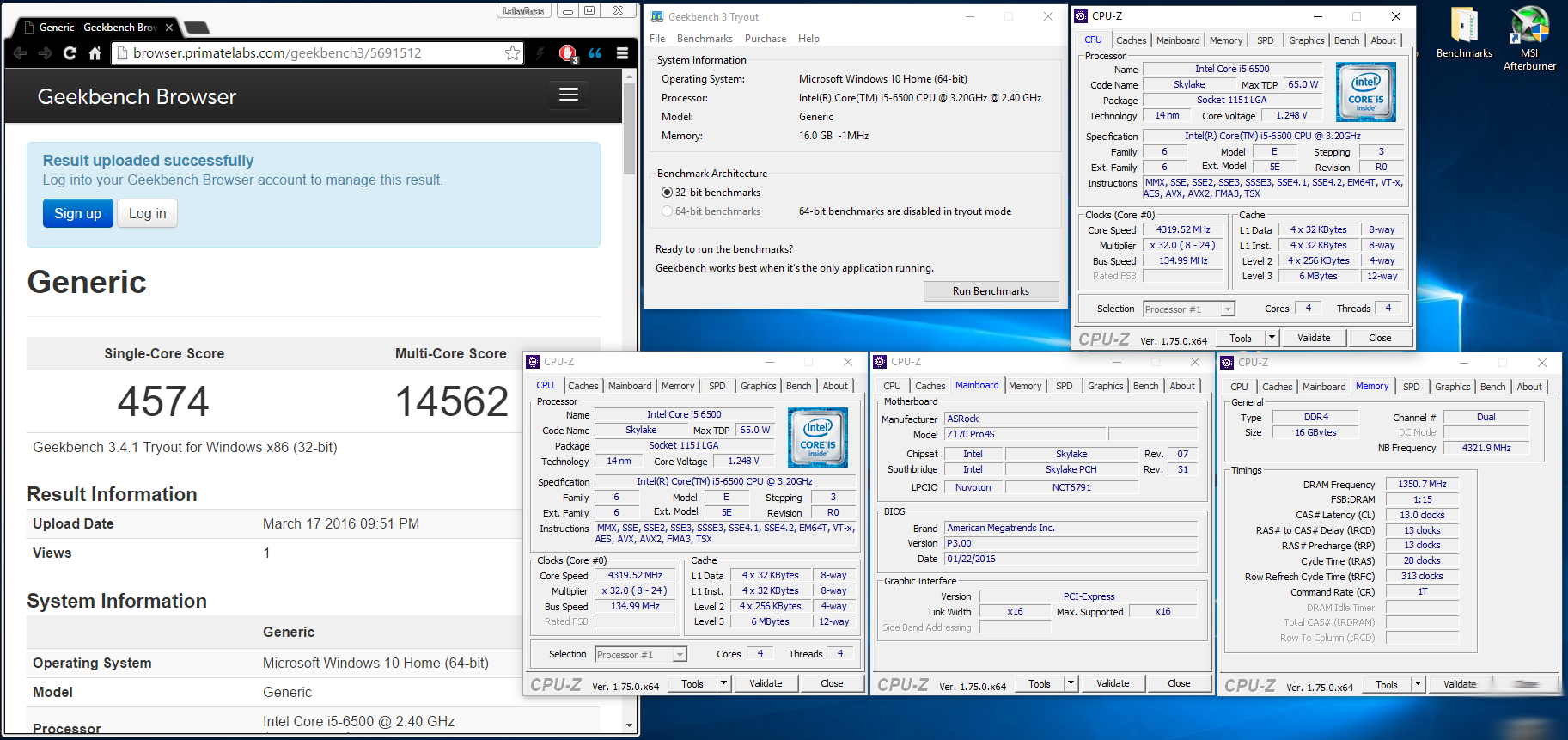Go forward in the browser
This screenshot has width=1568, height=740.
(x=45, y=53)
